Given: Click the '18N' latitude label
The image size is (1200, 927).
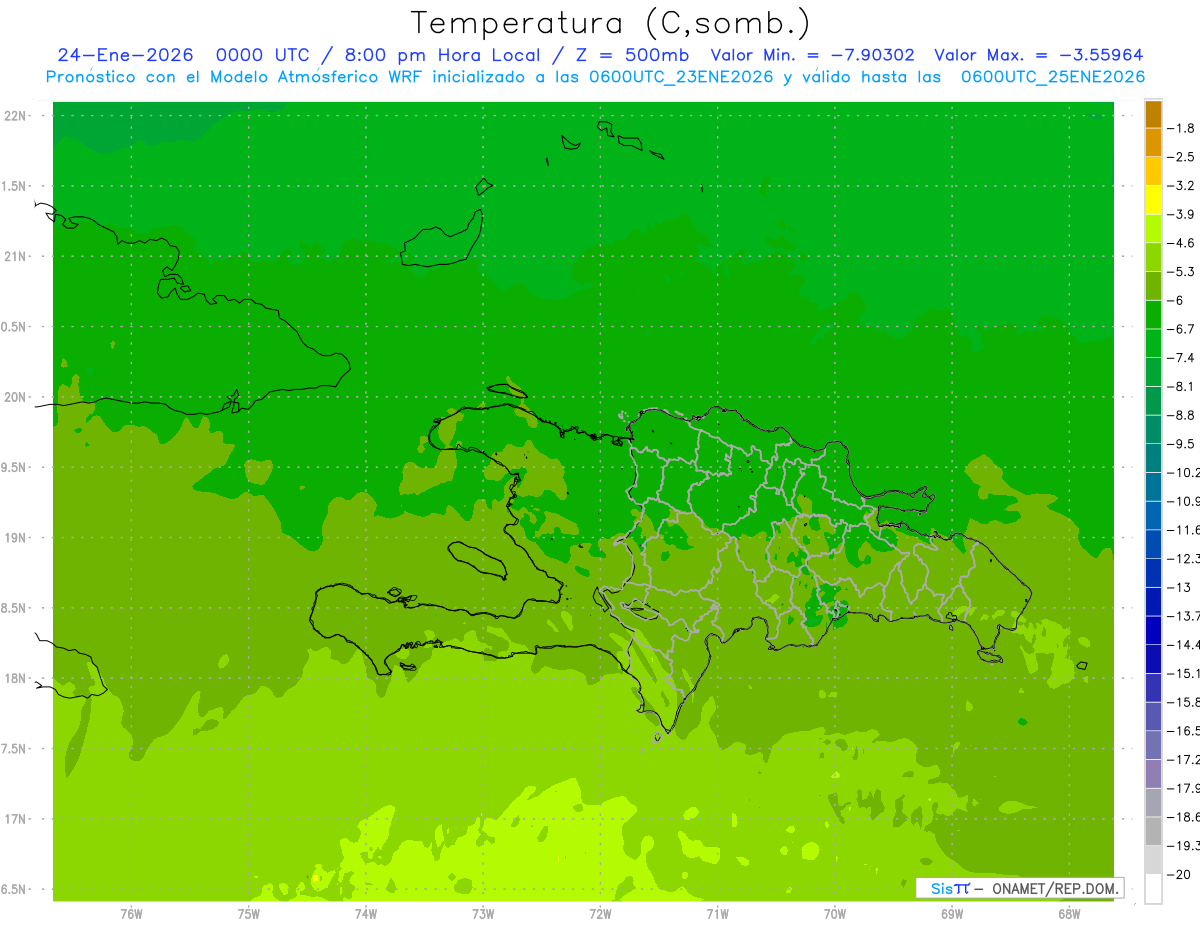Looking at the screenshot, I should coord(16,679).
